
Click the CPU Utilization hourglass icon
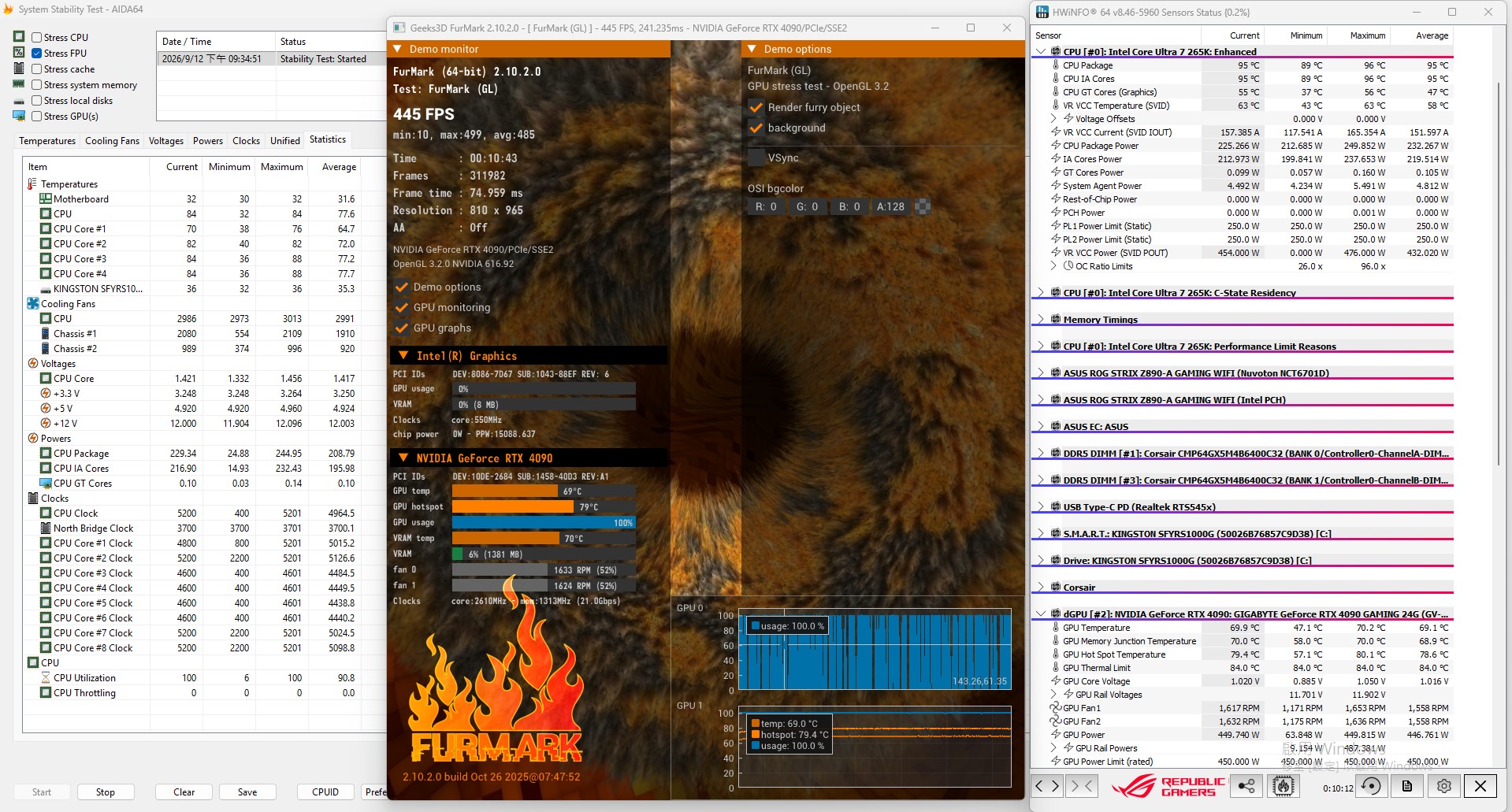46,677
